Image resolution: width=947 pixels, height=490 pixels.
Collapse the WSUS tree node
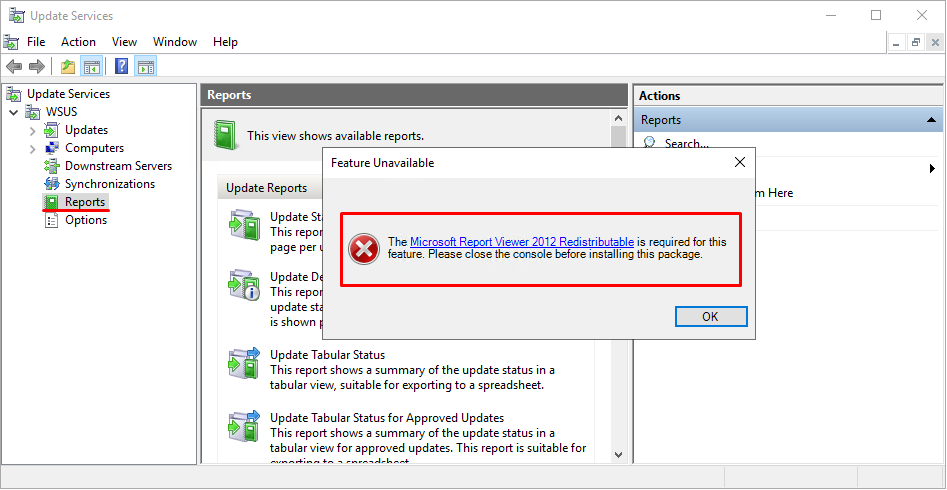[x=14, y=112]
